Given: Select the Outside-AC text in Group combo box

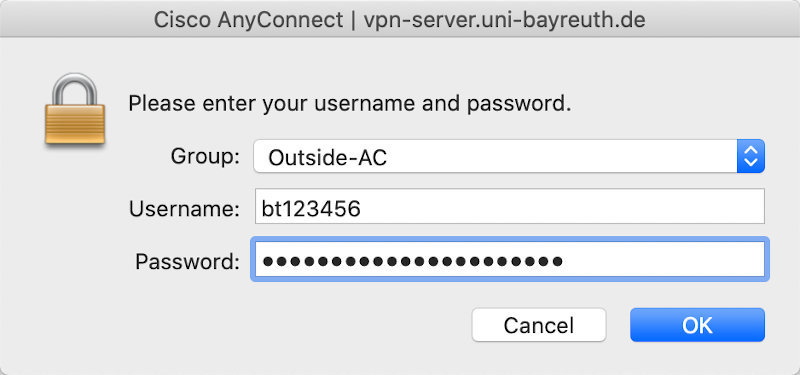Looking at the screenshot, I should [328, 158].
